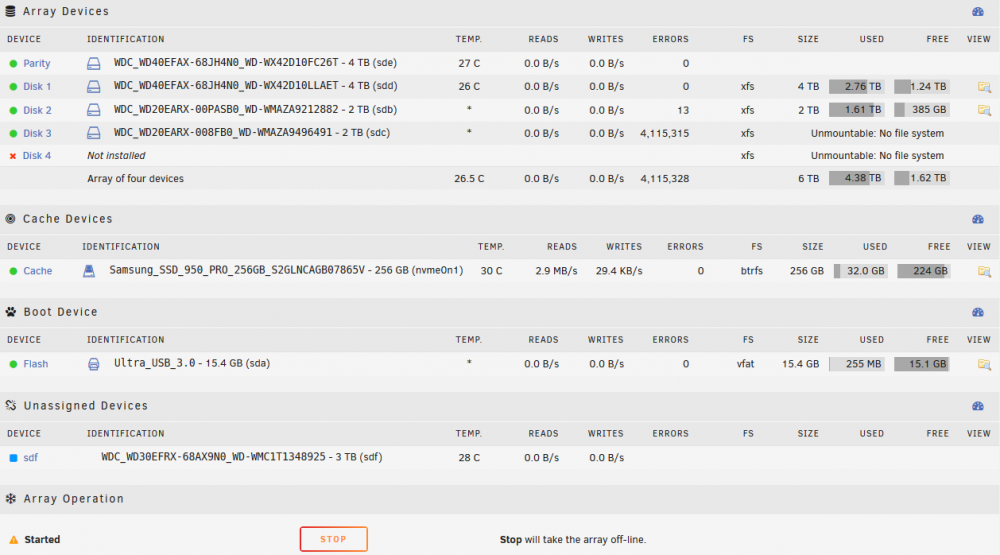Viewport: 1000px width, 555px height.
Task: Click blue square status for sdf
Action: tap(13, 457)
